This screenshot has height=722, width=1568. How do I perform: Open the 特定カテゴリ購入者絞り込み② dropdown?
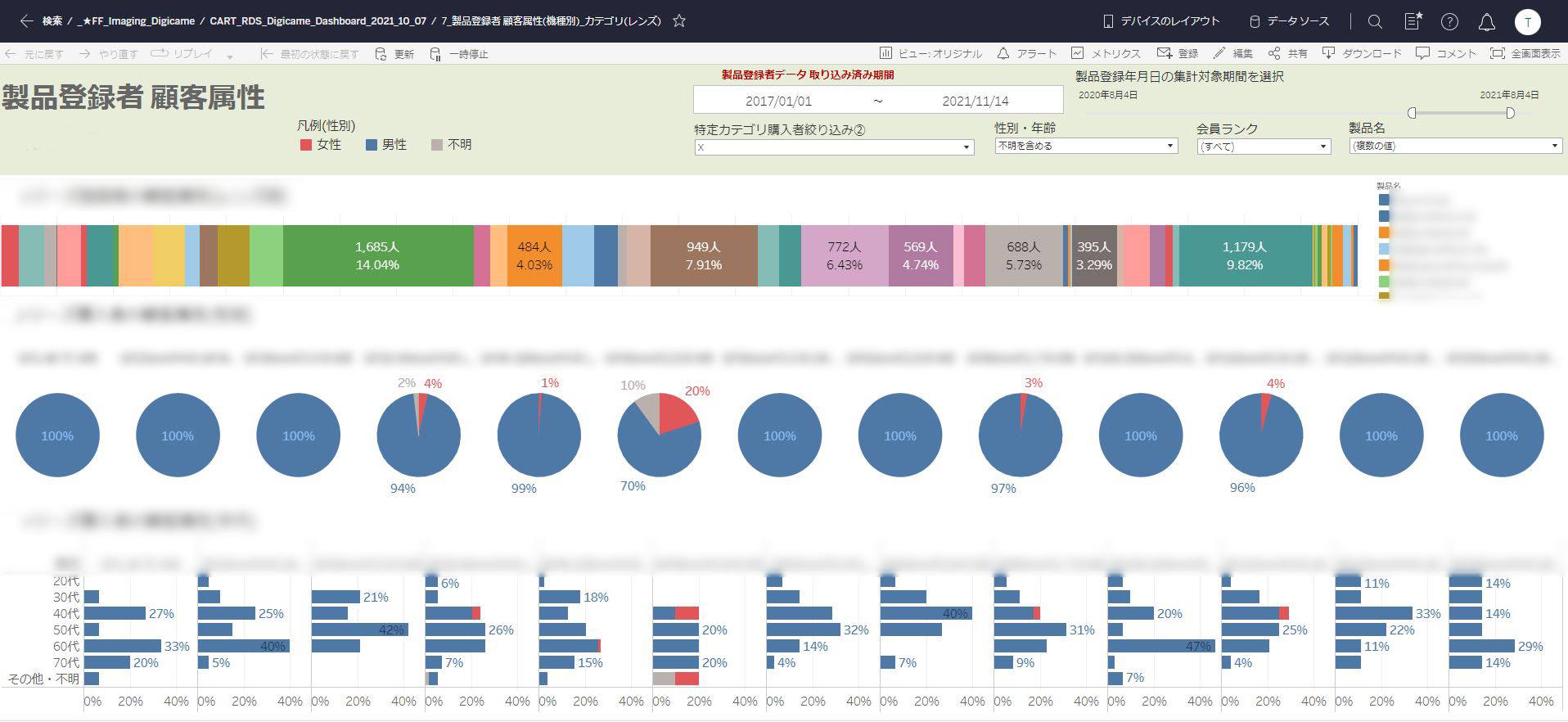click(x=834, y=147)
